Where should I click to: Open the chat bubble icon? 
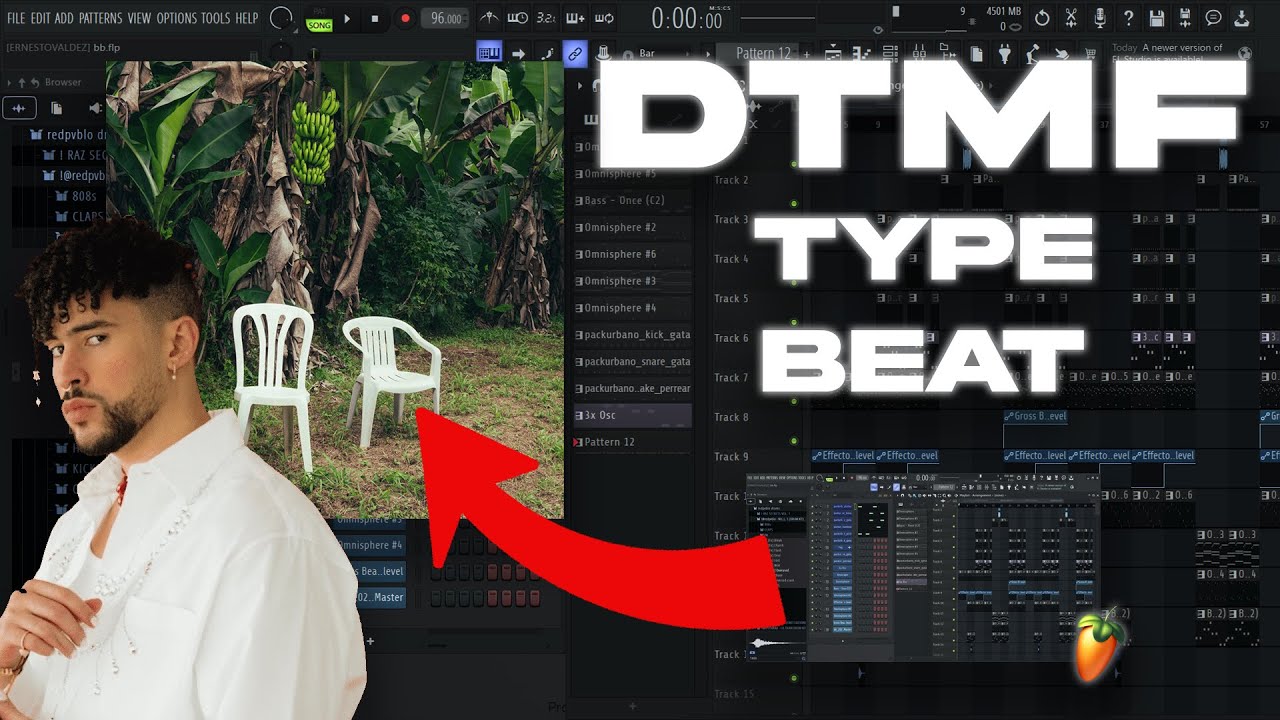(1213, 18)
